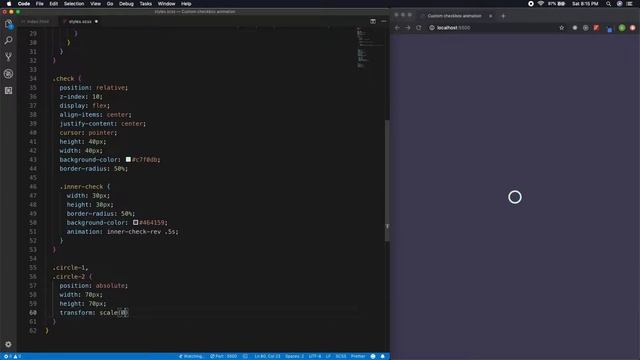Click the color swatch beside #464159
Screen dimensions: 640x360
[135, 222]
